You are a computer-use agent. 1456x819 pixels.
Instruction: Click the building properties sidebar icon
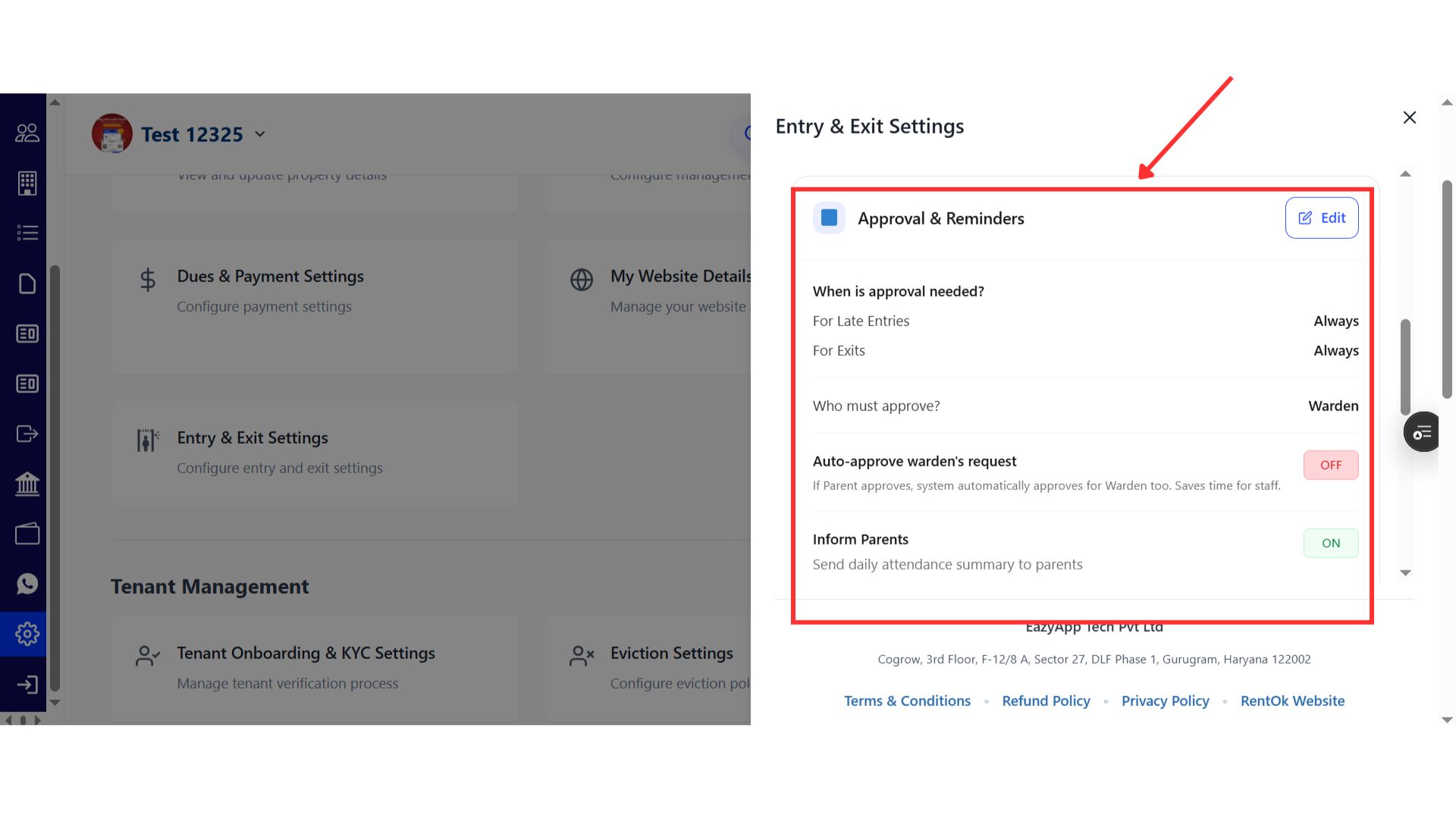27,183
